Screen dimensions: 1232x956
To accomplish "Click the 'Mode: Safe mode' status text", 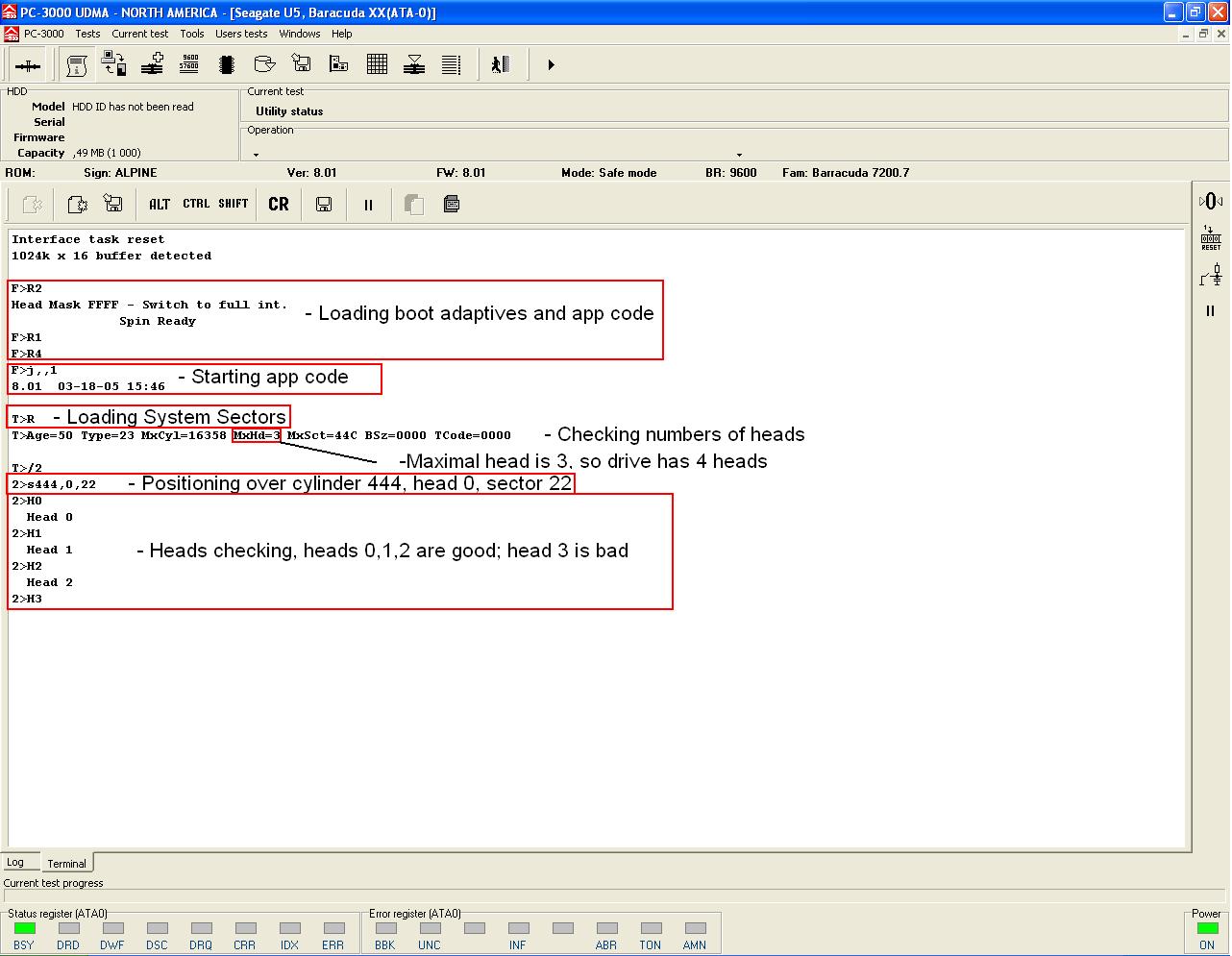I will point(609,173).
